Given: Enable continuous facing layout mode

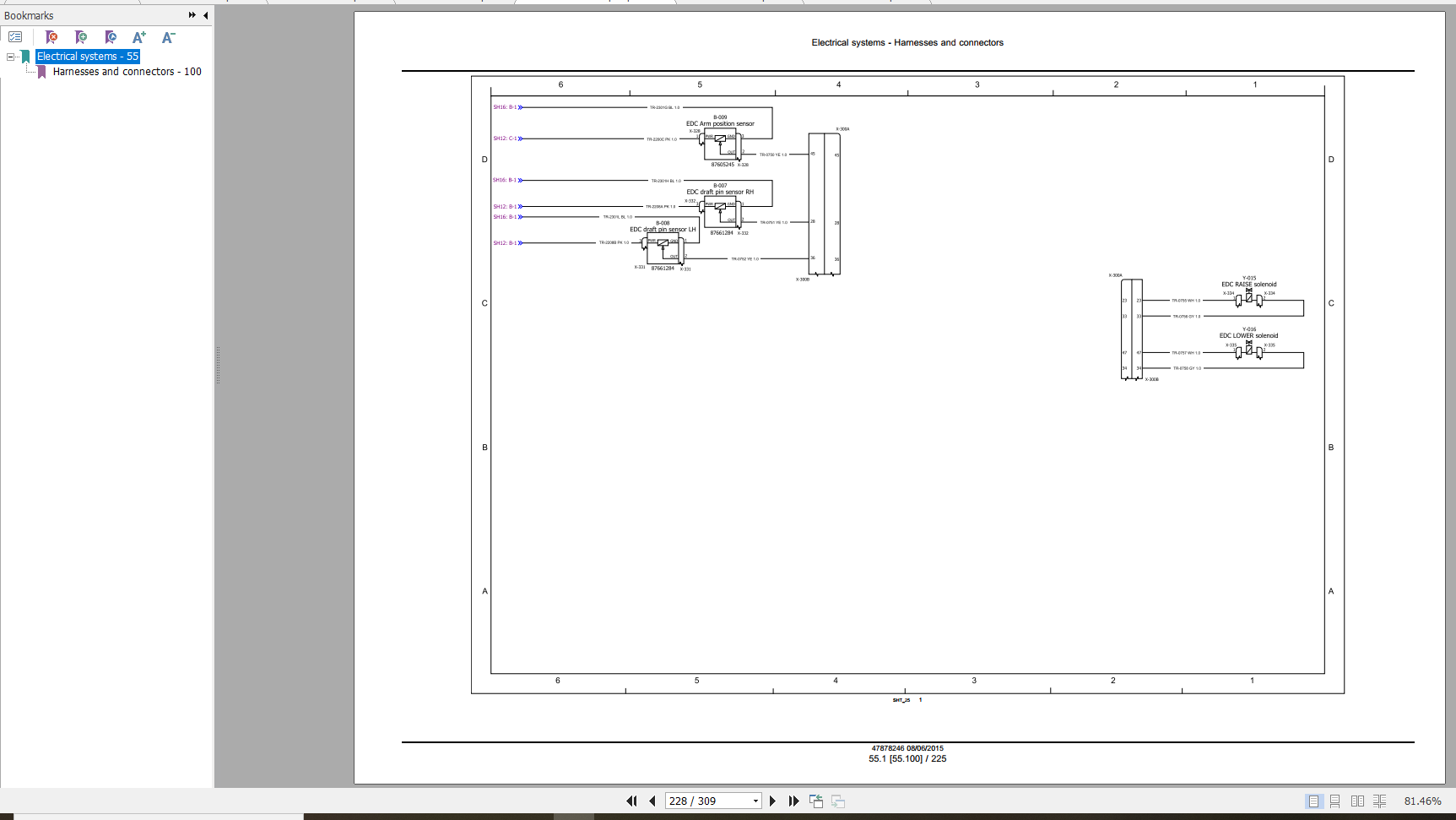Looking at the screenshot, I should 1379,801.
